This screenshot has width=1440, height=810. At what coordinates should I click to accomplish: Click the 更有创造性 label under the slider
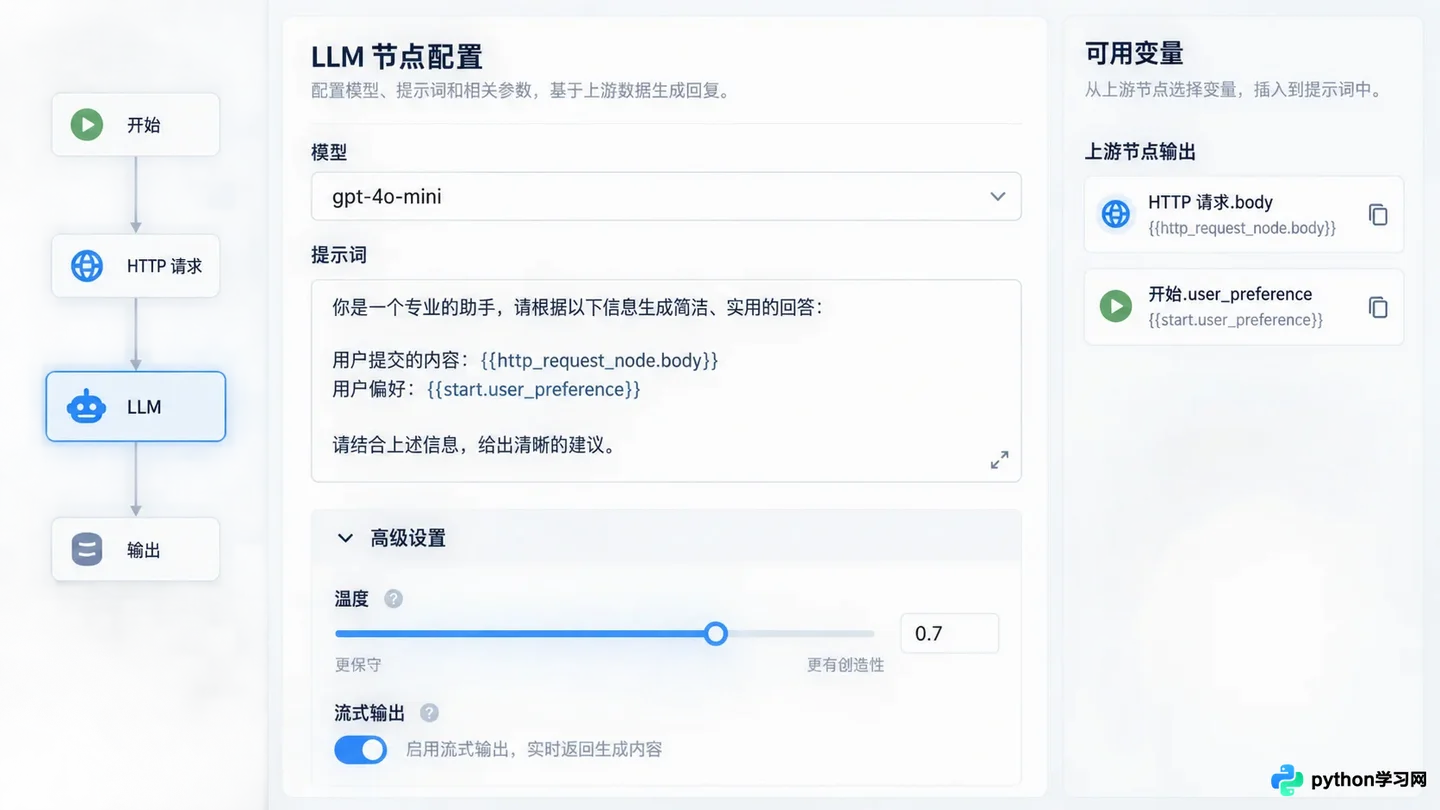click(845, 665)
